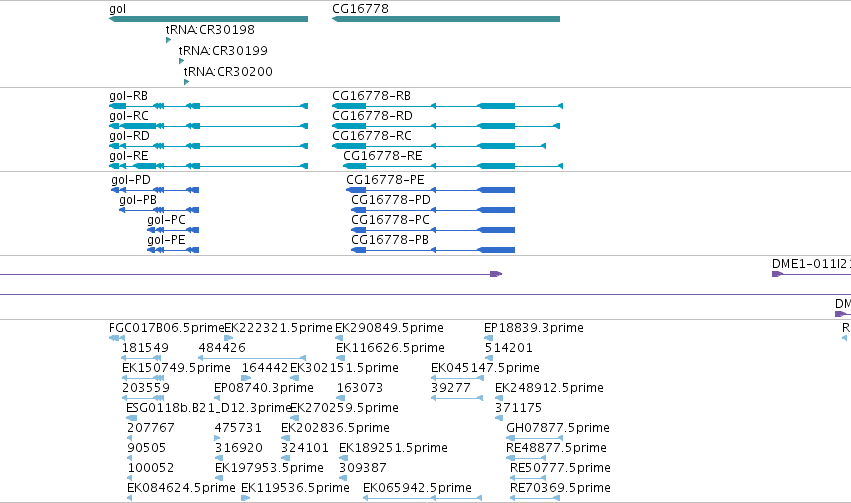Click the gol-PC protein feature
This screenshot has height=503, width=851.
(x=173, y=230)
